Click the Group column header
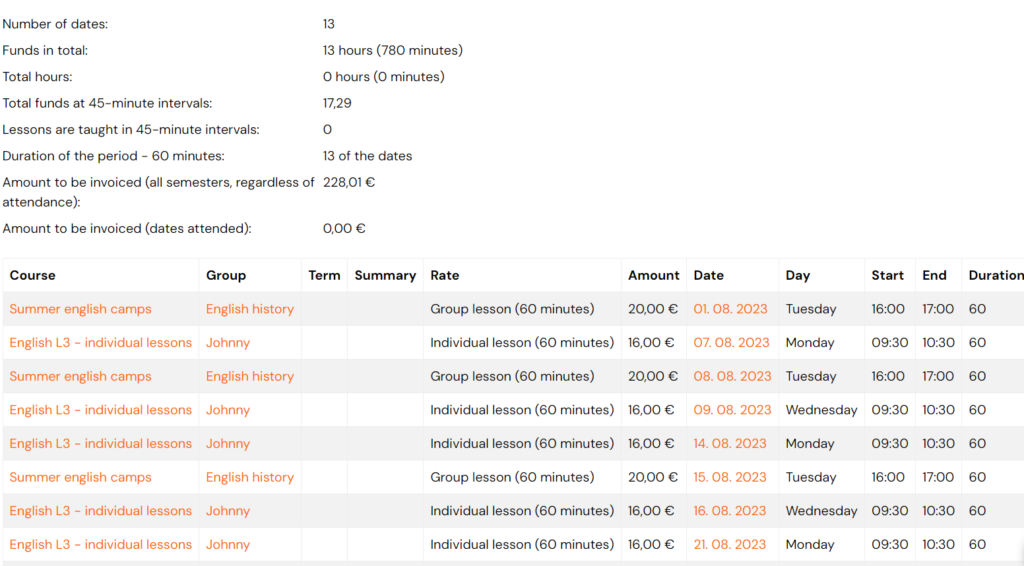Screen dimensions: 1024x566 (226, 275)
